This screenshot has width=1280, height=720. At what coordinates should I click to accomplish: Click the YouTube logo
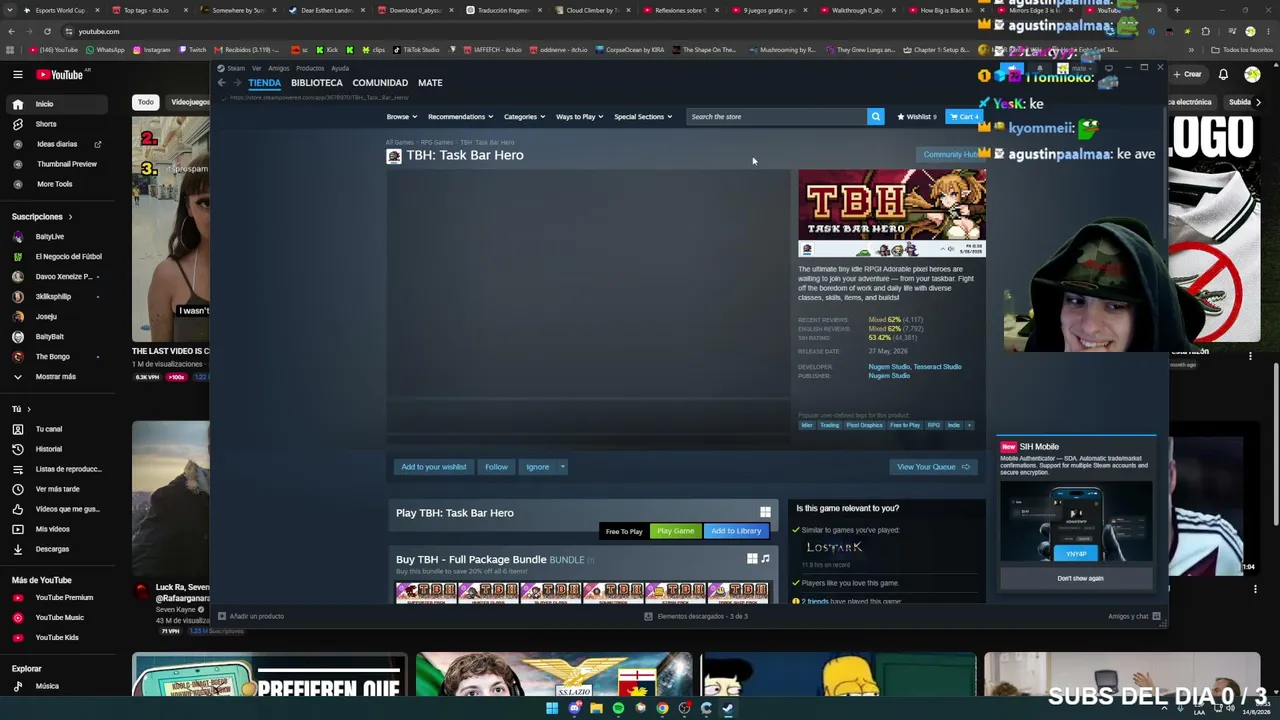pyautogui.click(x=60, y=74)
